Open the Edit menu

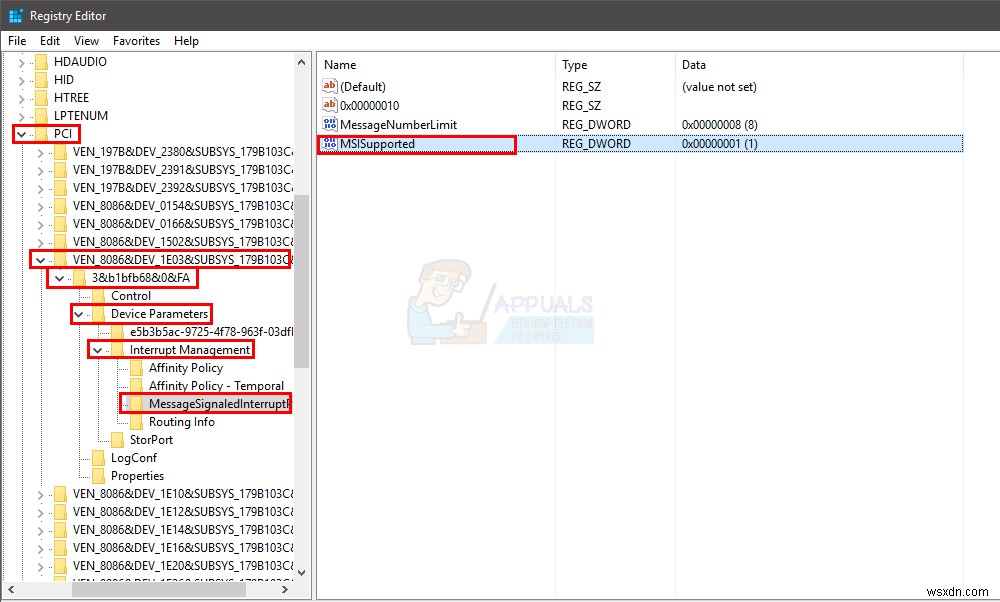(x=50, y=41)
